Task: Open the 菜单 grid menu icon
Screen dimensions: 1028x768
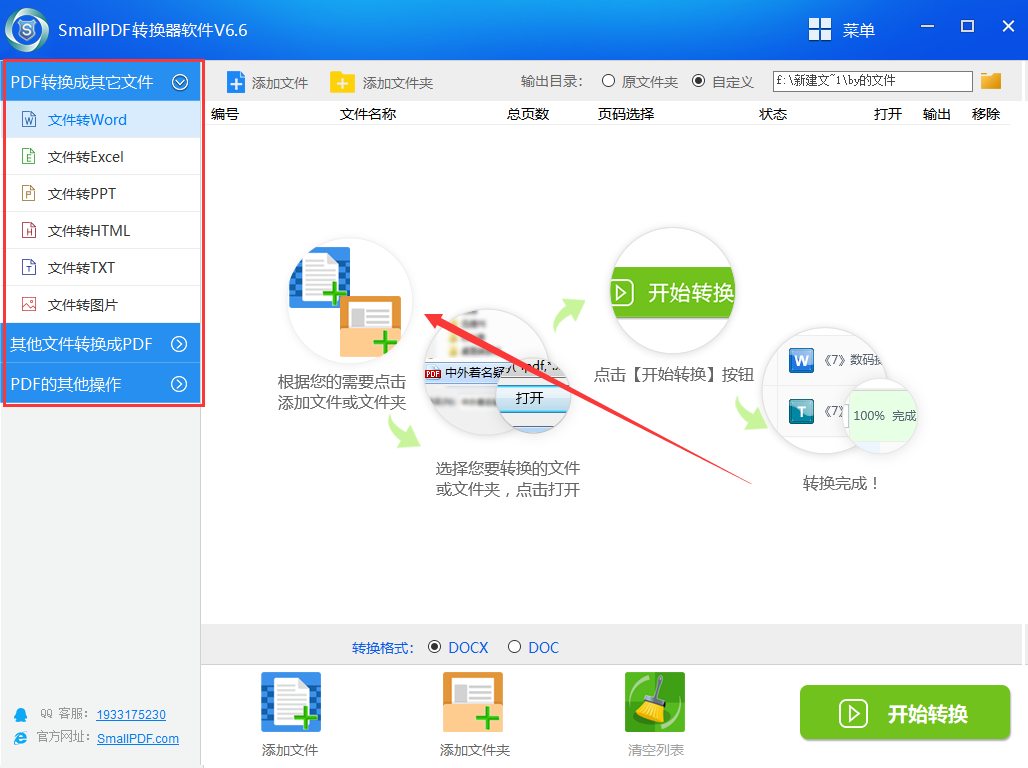Action: (820, 30)
